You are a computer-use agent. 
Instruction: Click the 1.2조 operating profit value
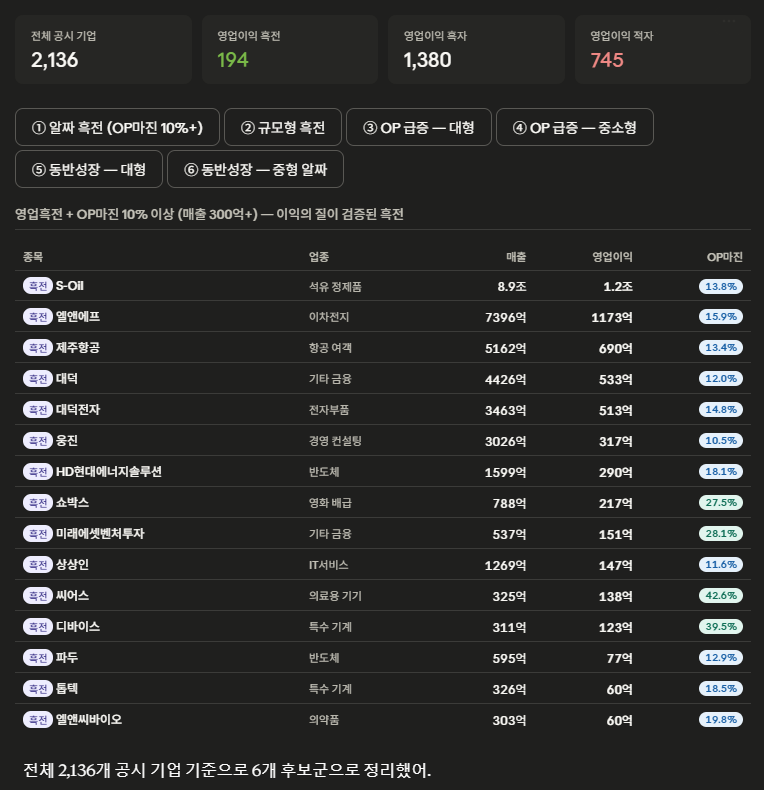(618, 286)
